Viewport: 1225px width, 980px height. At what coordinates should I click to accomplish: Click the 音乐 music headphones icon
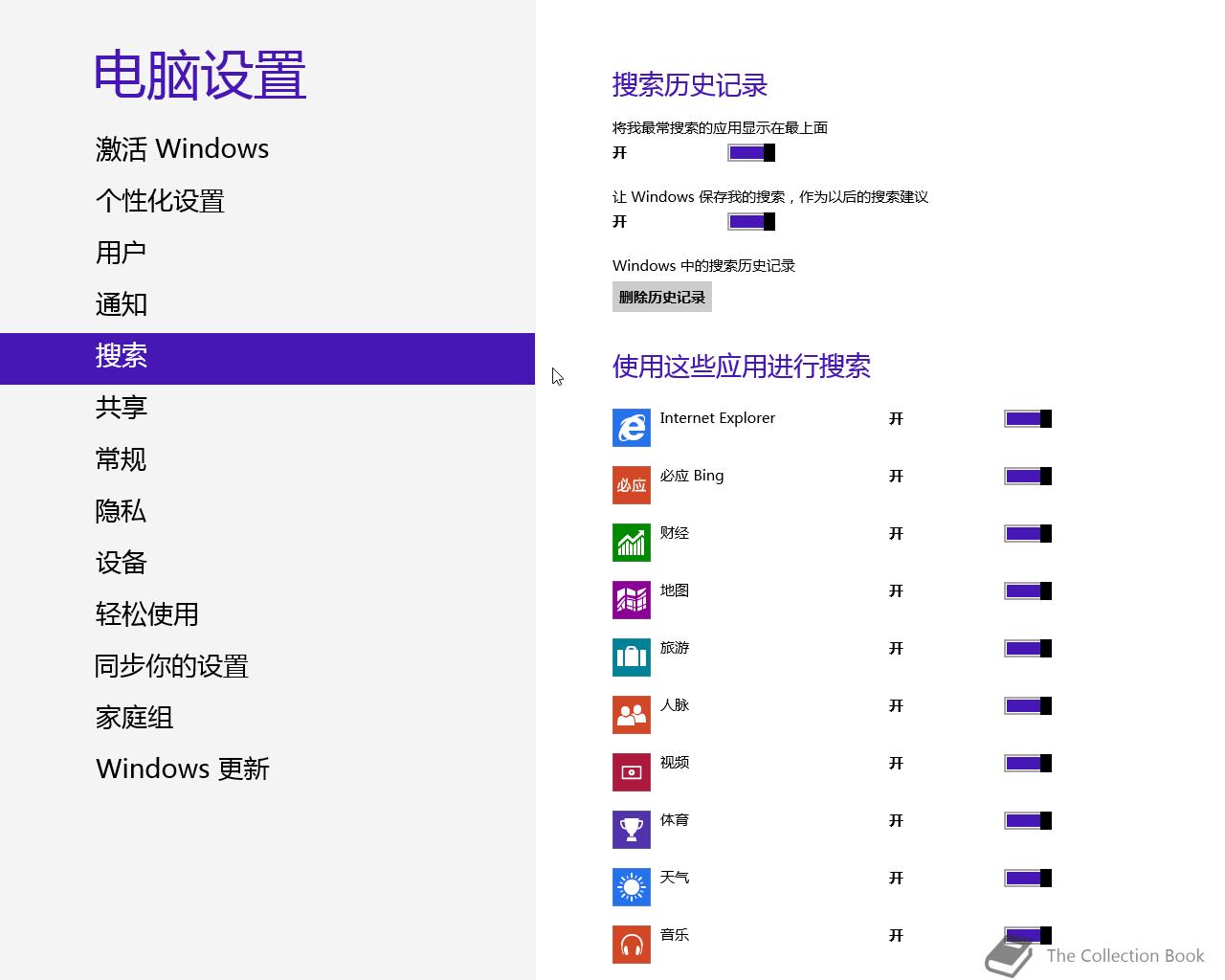click(x=632, y=945)
